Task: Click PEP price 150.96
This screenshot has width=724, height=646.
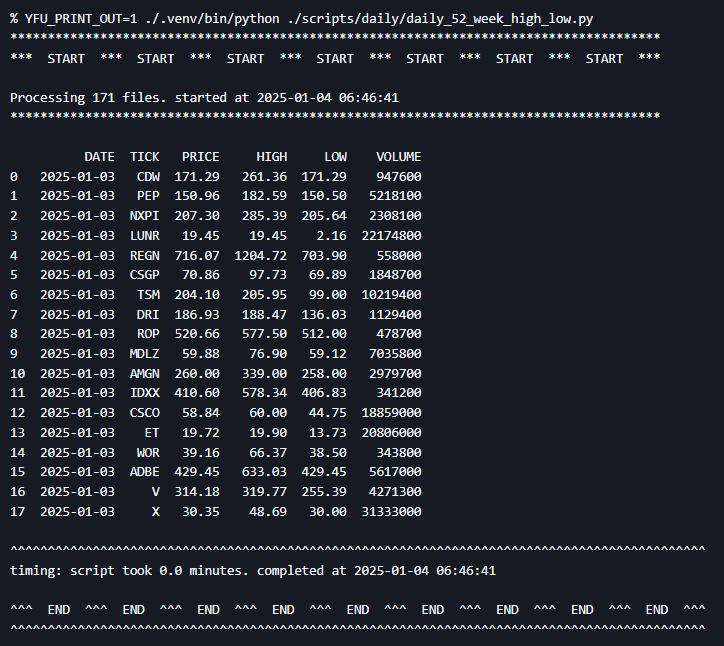Action: tap(197, 196)
